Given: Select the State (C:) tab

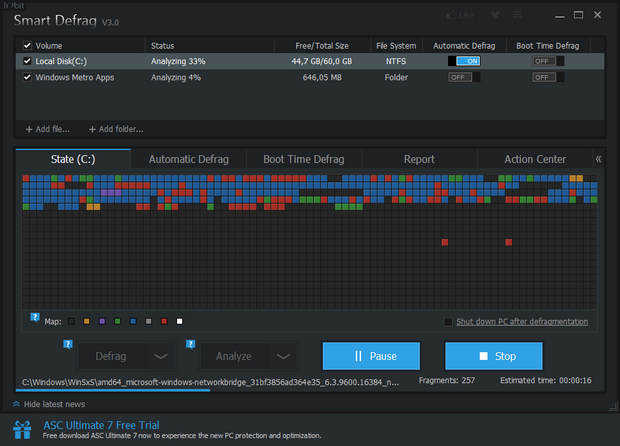Looking at the screenshot, I should pyautogui.click(x=73, y=159).
